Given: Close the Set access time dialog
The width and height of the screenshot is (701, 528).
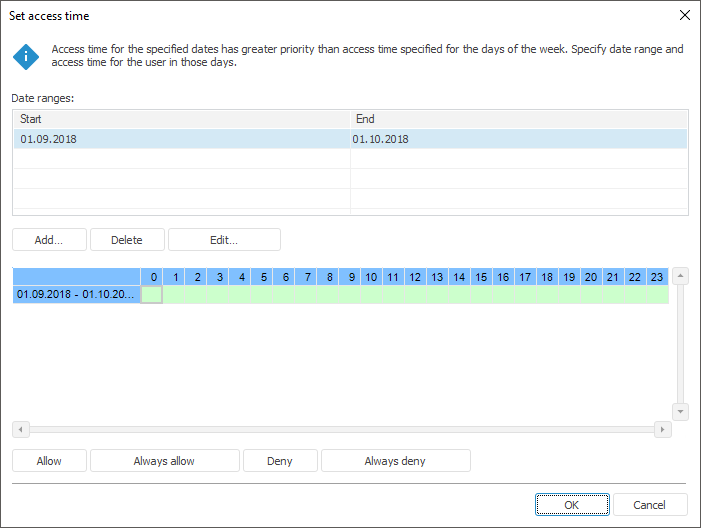Looking at the screenshot, I should (685, 15).
